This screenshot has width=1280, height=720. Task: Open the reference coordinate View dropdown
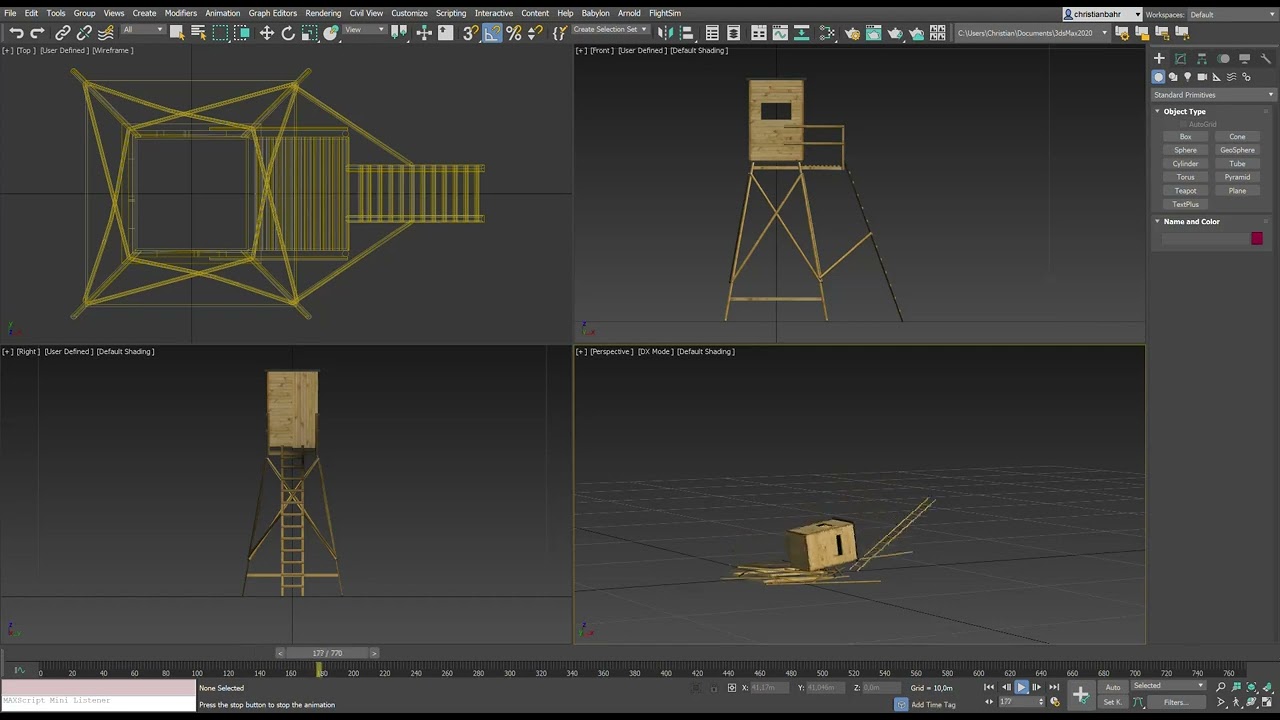(x=364, y=31)
